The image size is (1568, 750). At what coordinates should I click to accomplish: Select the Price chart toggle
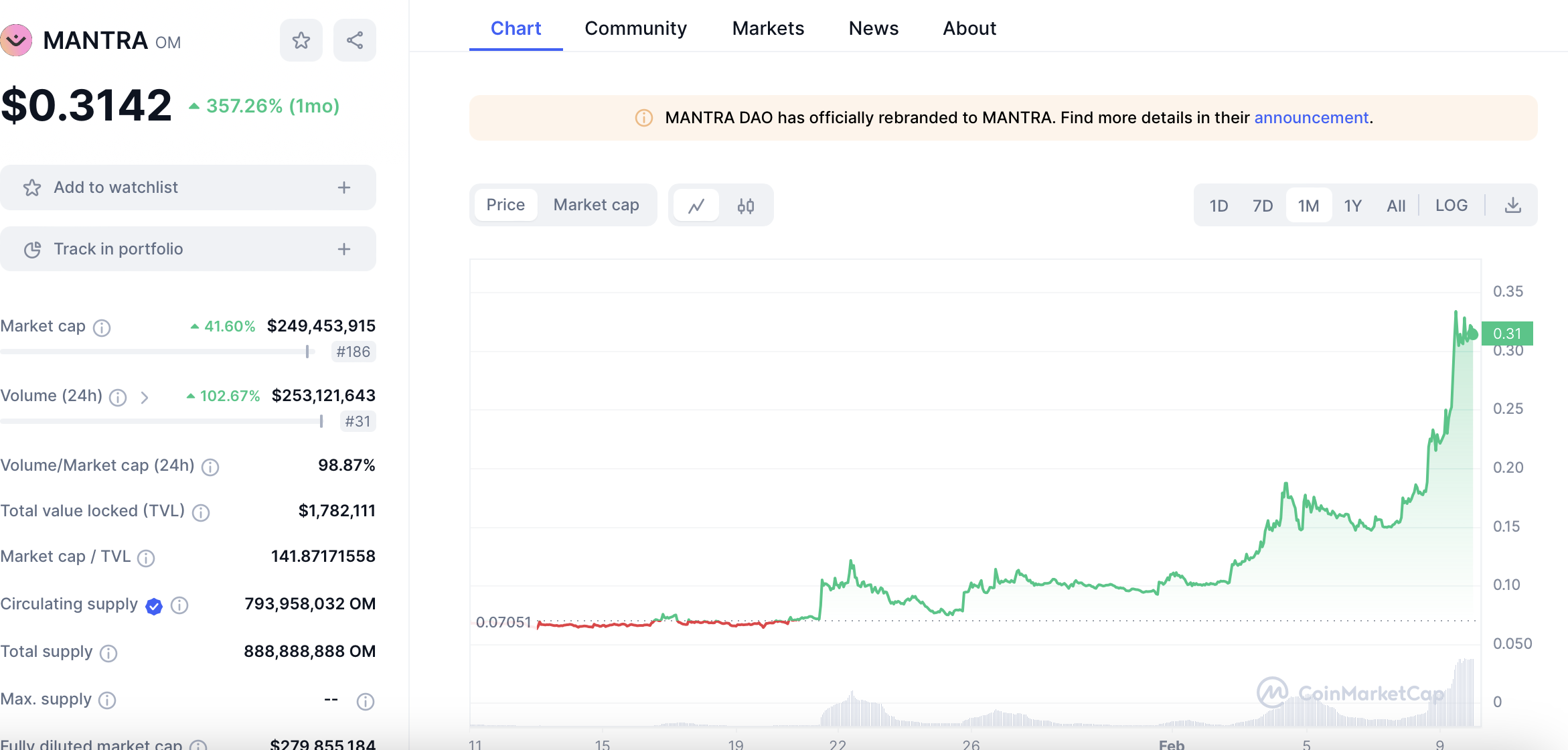click(x=505, y=205)
